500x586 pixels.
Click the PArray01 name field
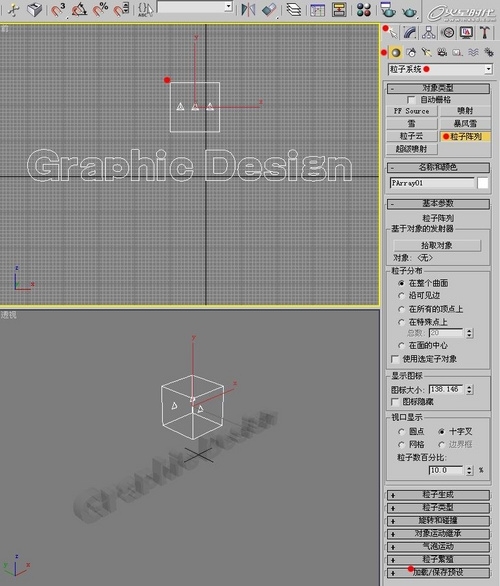click(x=432, y=183)
